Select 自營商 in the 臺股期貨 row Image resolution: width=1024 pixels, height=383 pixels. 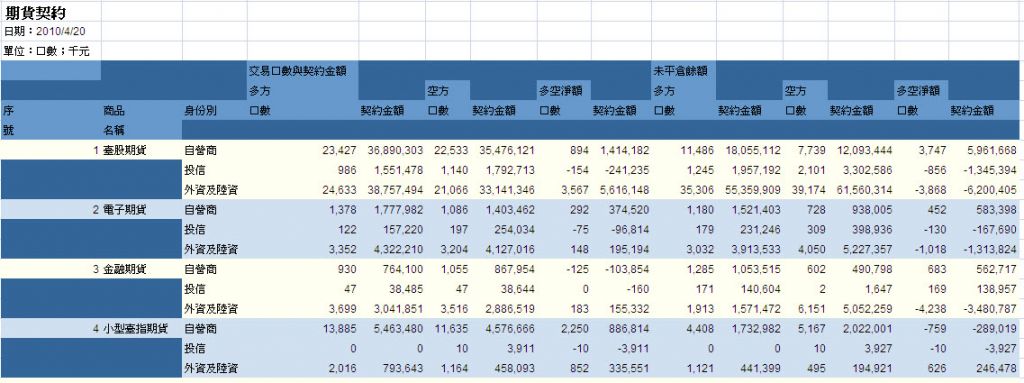200,151
